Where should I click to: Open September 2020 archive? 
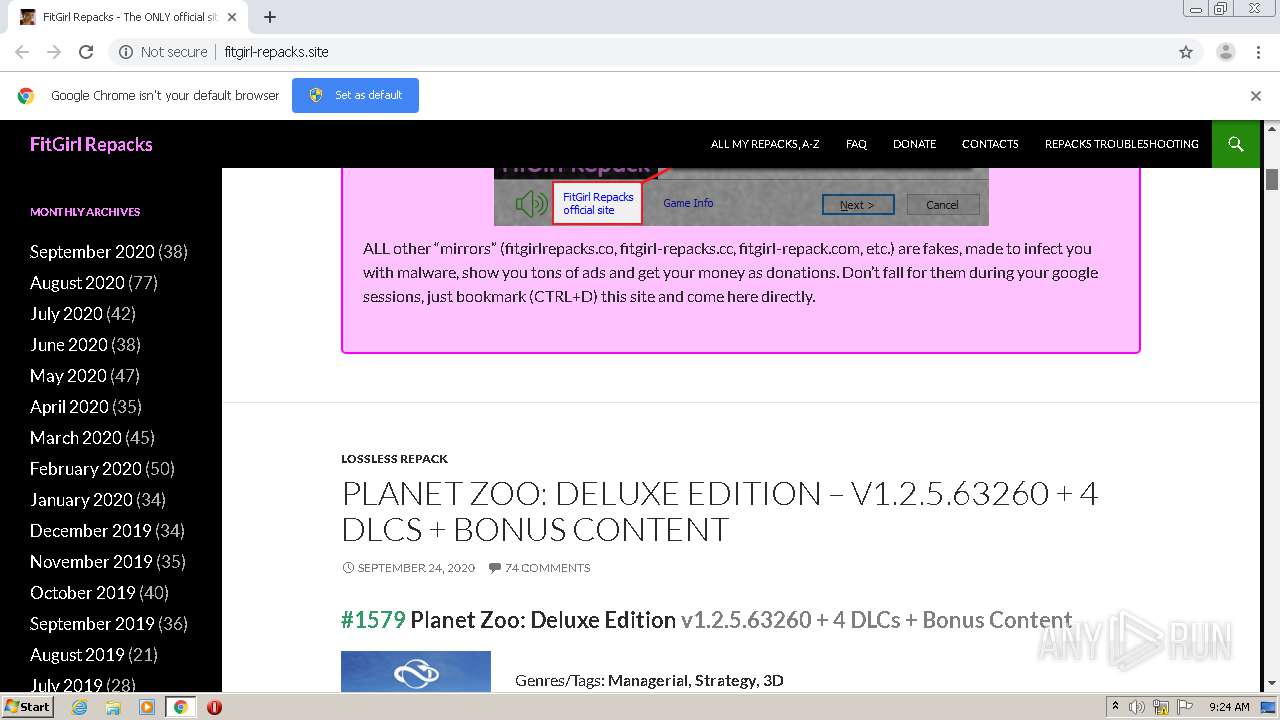92,252
